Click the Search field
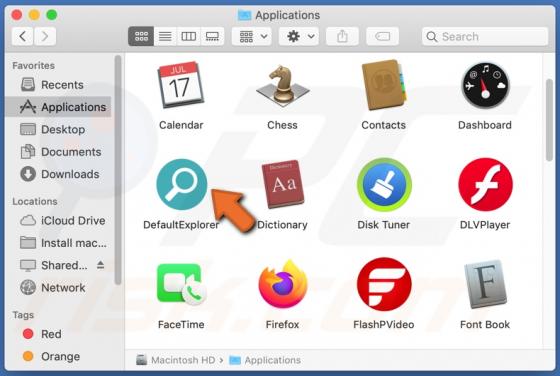Image resolution: width=560 pixels, height=376 pixels. pos(485,36)
